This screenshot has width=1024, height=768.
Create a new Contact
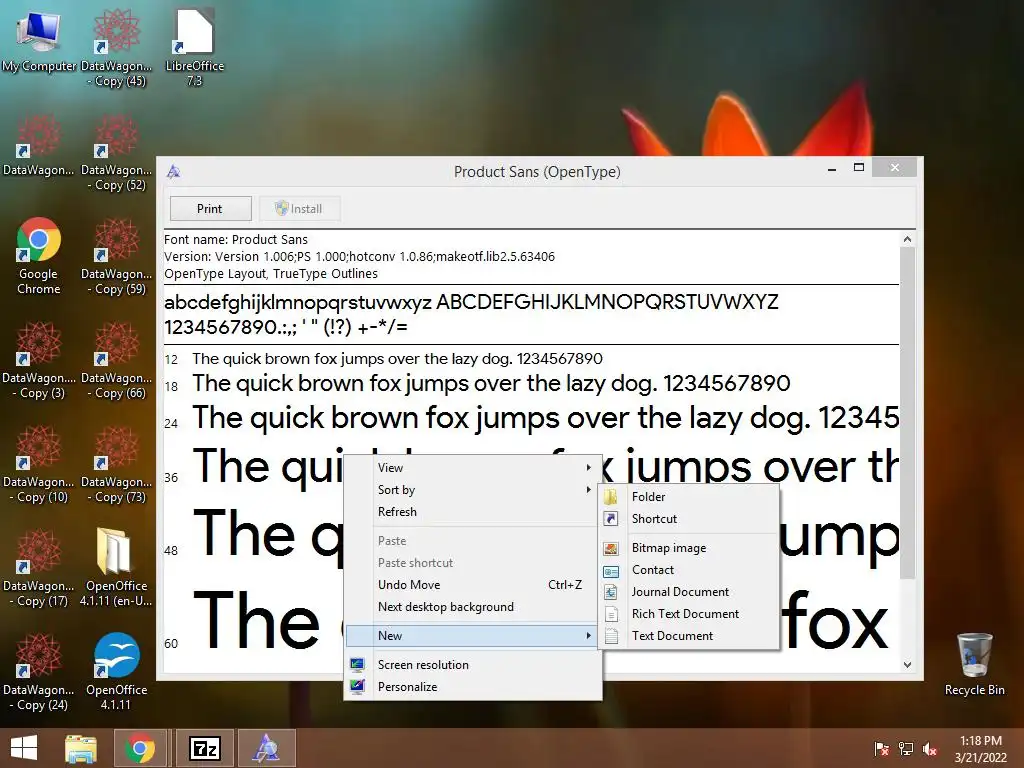[690, 569]
